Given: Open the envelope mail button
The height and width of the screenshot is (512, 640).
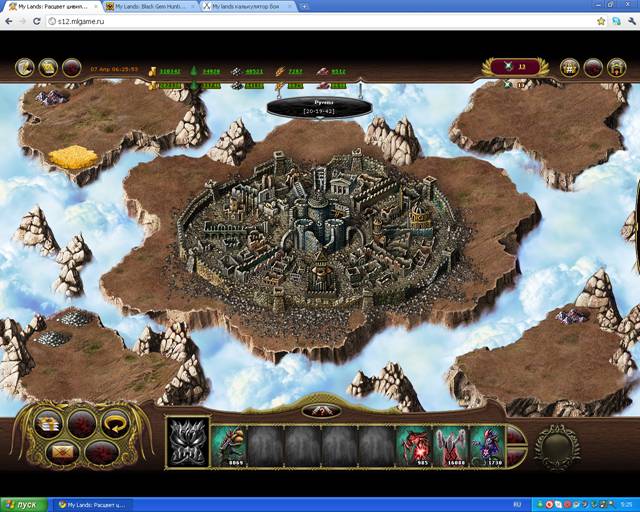Looking at the screenshot, I should (x=62, y=452).
